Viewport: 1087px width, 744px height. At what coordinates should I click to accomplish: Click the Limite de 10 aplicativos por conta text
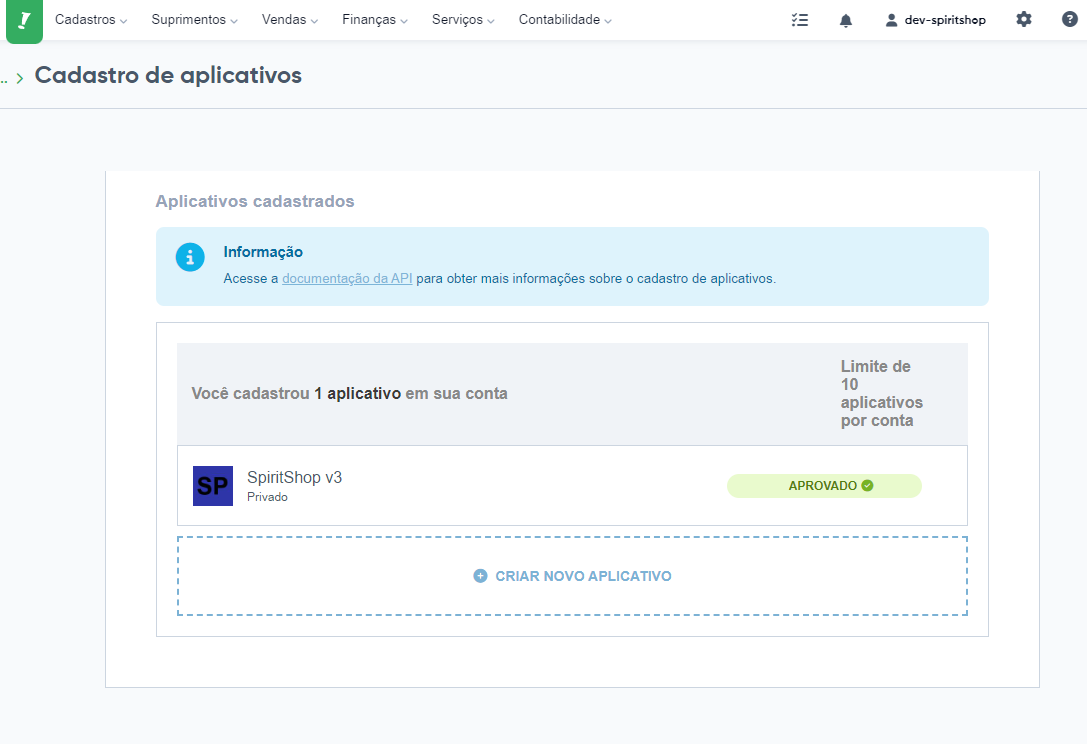click(882, 393)
